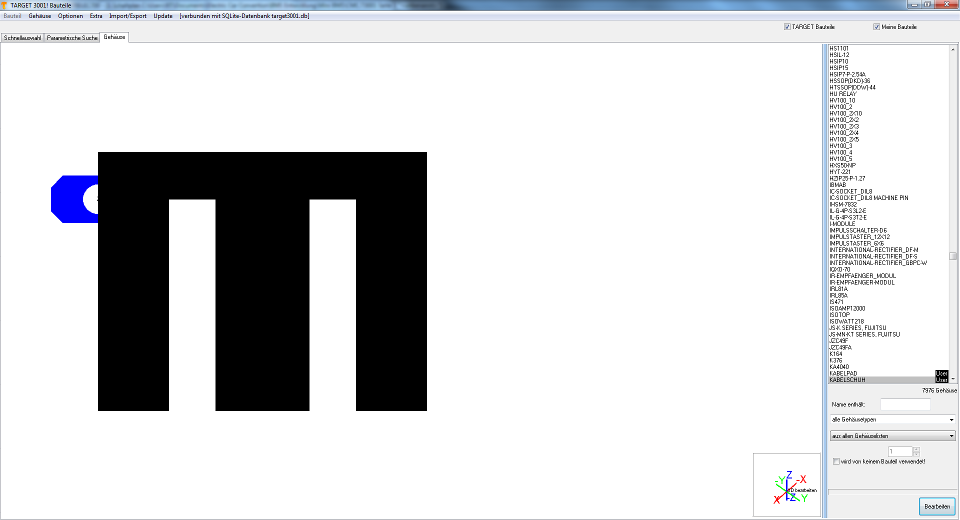The height and width of the screenshot is (520, 960).
Task: Open the Bauteil menu
Action: pyautogui.click(x=12, y=16)
